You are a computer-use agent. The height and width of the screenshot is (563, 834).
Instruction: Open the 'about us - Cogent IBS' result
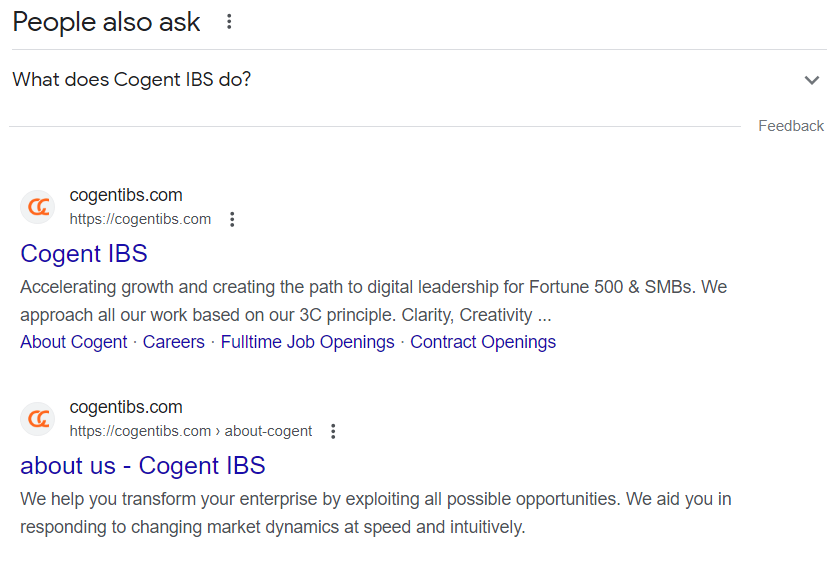[x=143, y=465]
